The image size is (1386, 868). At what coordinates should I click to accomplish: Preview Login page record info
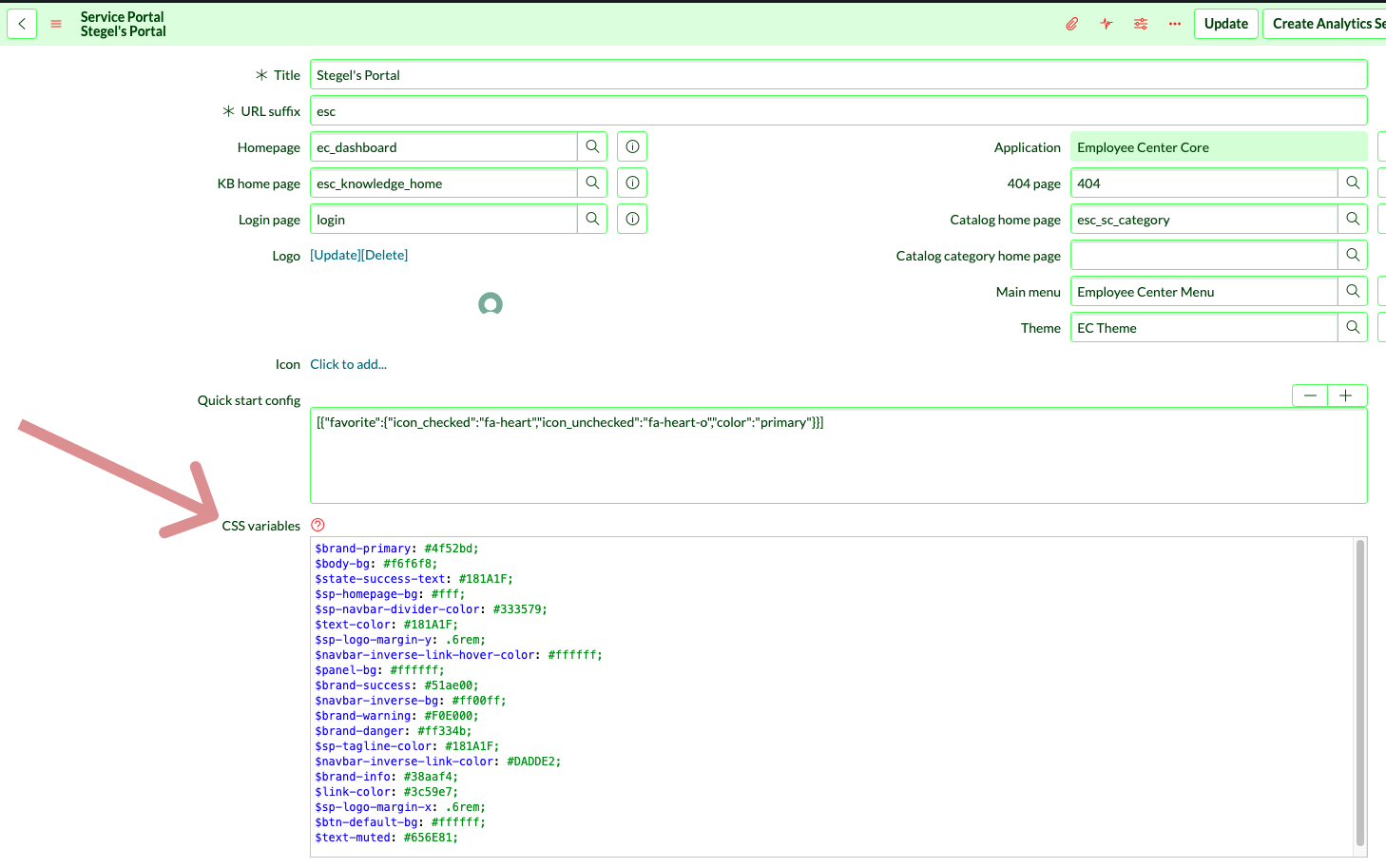[x=632, y=219]
